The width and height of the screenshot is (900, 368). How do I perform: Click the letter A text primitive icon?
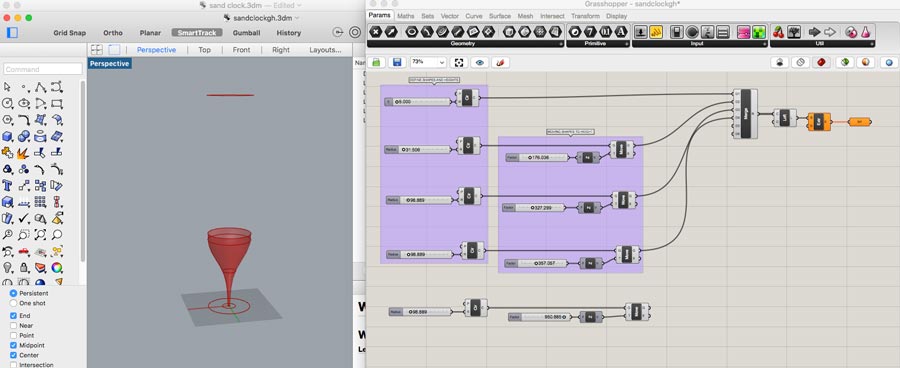click(620, 32)
